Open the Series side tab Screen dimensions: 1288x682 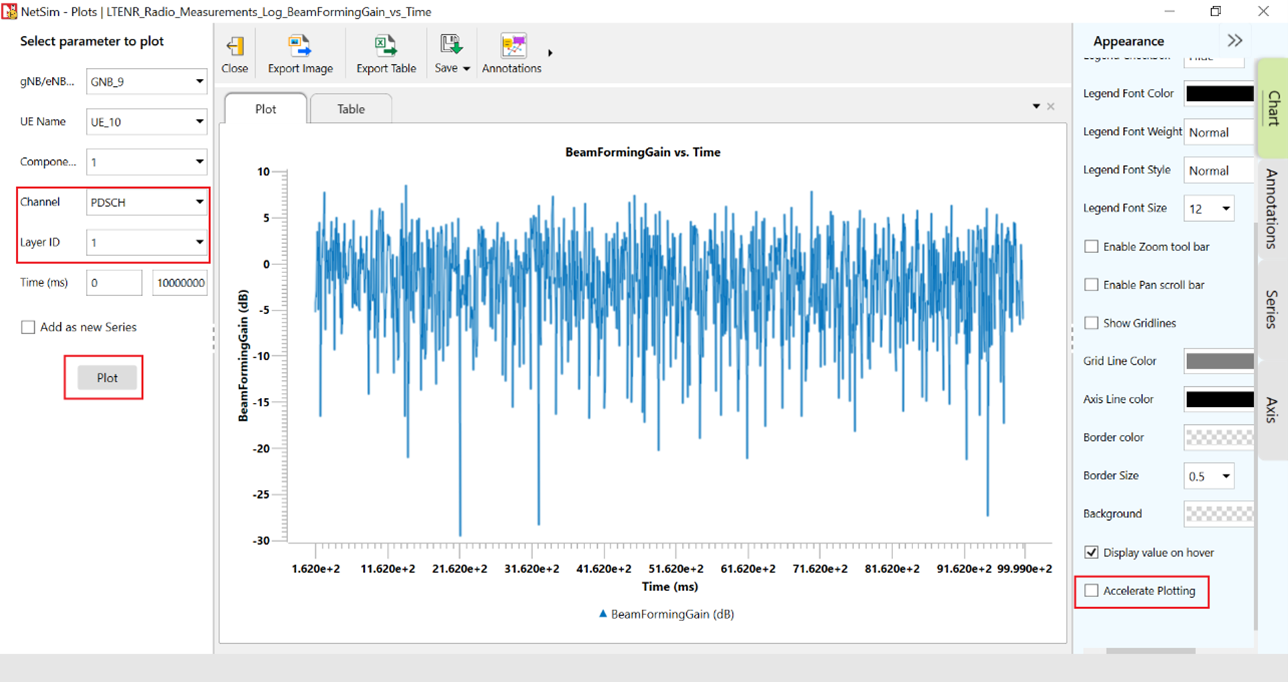(1271, 309)
